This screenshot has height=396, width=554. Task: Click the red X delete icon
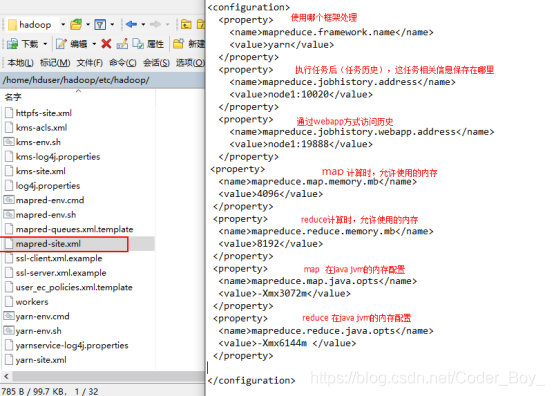[106, 44]
